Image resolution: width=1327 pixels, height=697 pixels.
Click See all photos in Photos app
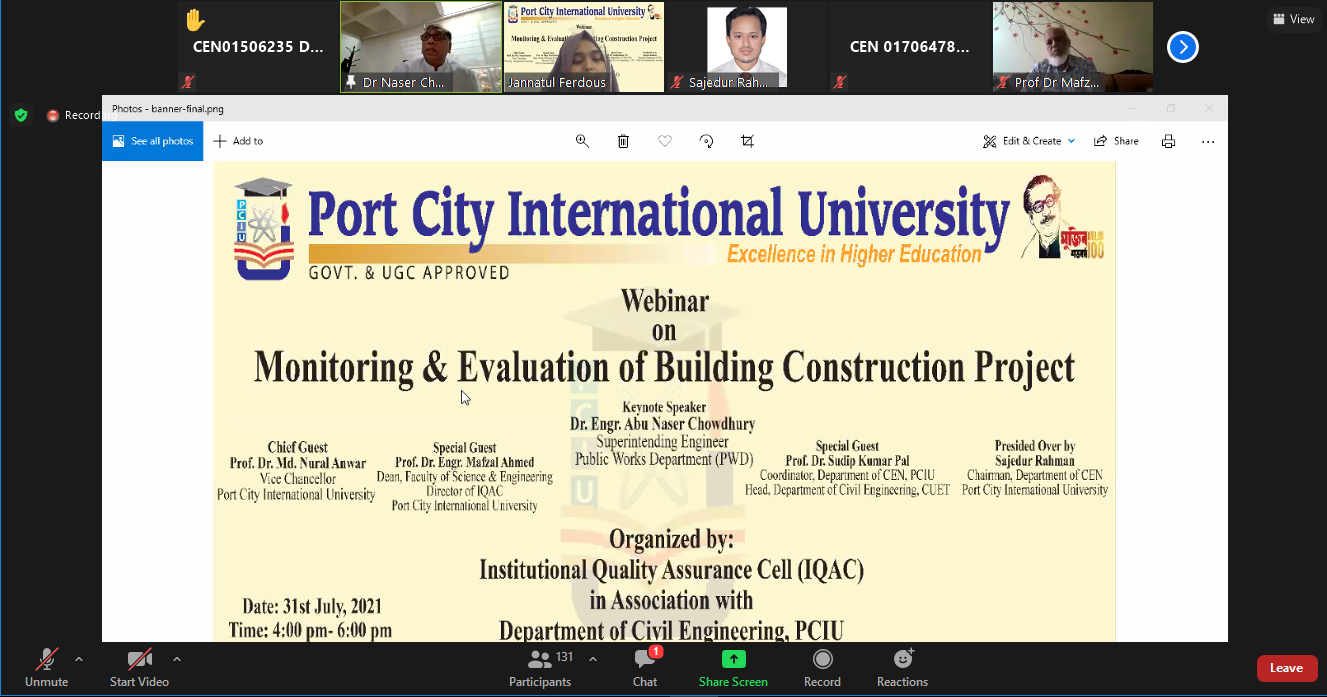pos(153,141)
